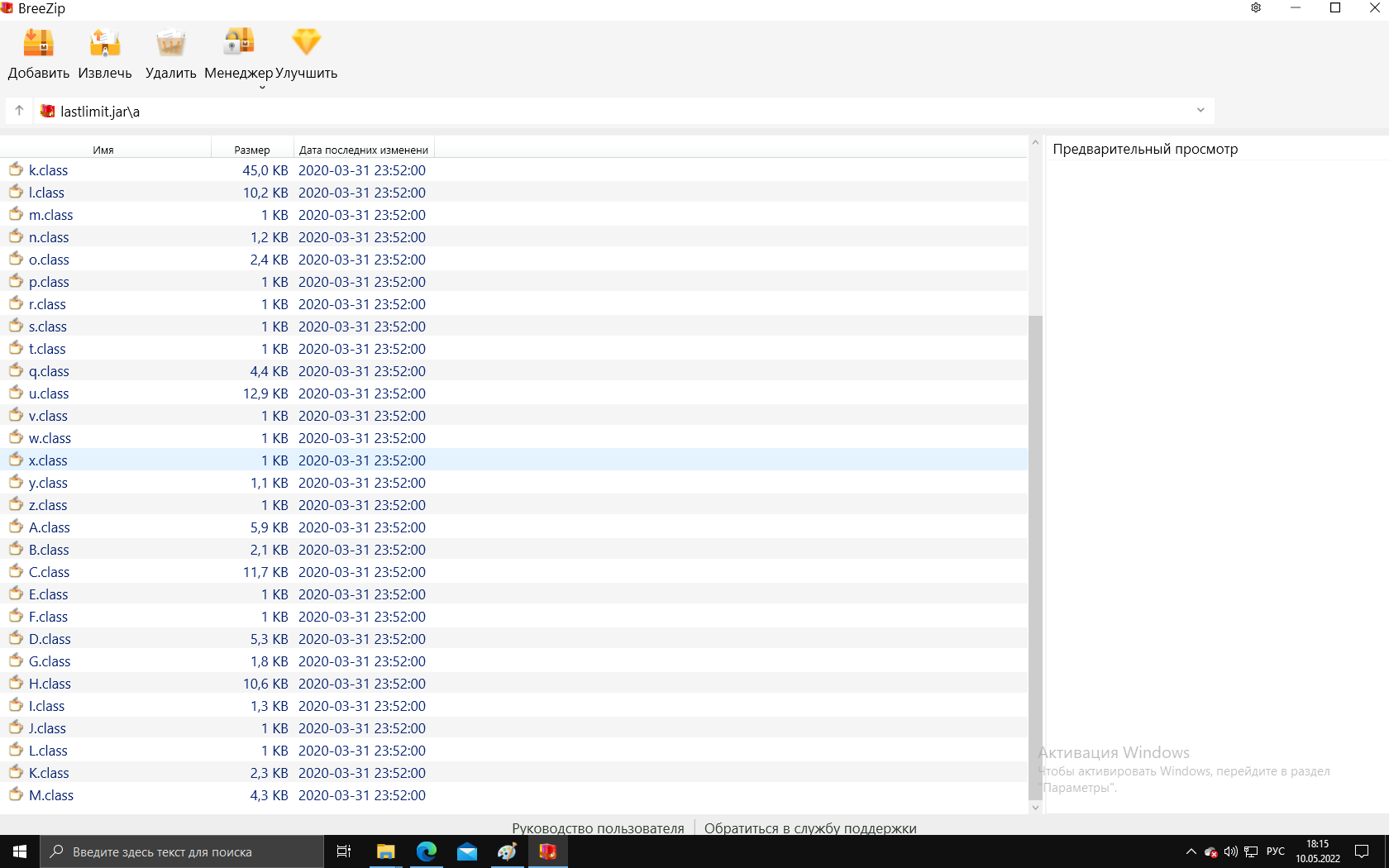Open BreeZip settings gear icon
The image size is (1389, 868).
pyautogui.click(x=1256, y=8)
